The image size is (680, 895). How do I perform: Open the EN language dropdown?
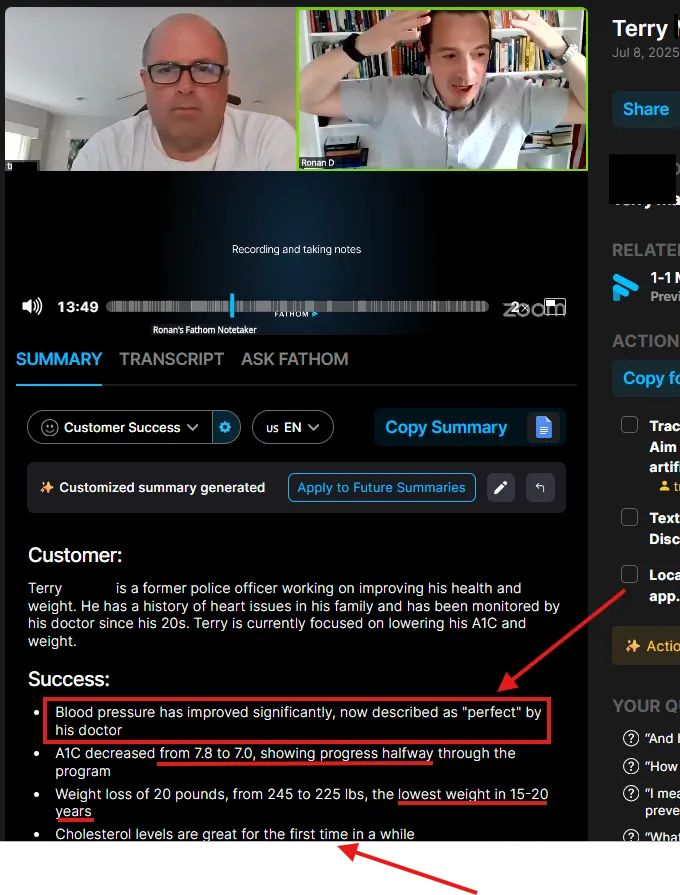[292, 427]
